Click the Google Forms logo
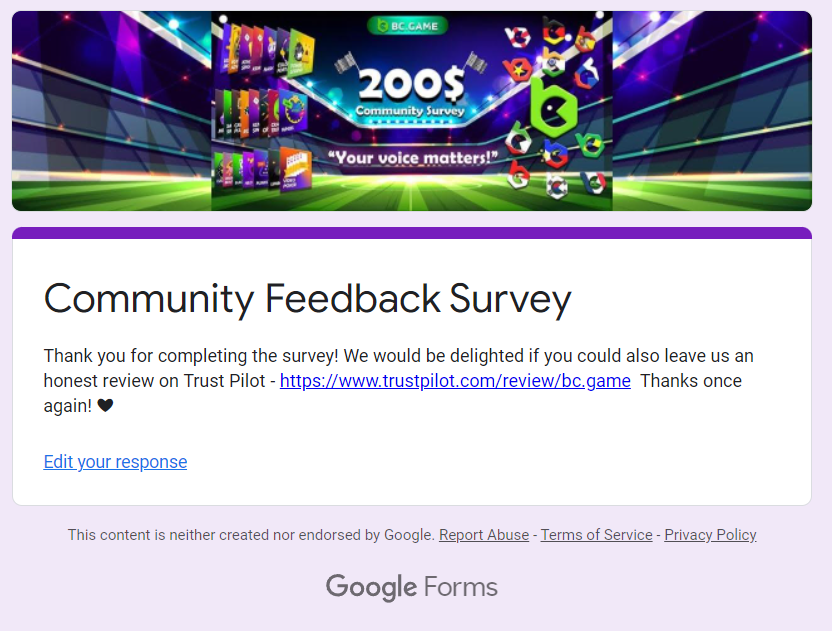Viewport: 832px width, 631px height. pos(411,587)
